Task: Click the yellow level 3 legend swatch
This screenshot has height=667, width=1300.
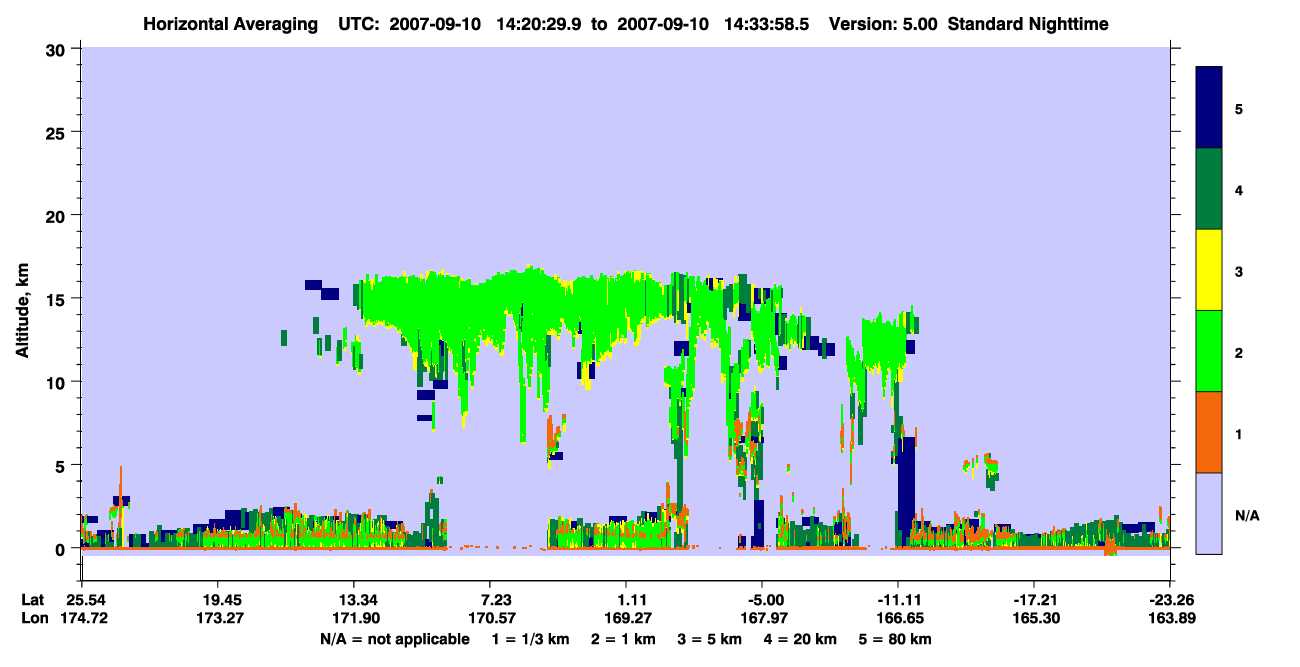Action: 1209,270
